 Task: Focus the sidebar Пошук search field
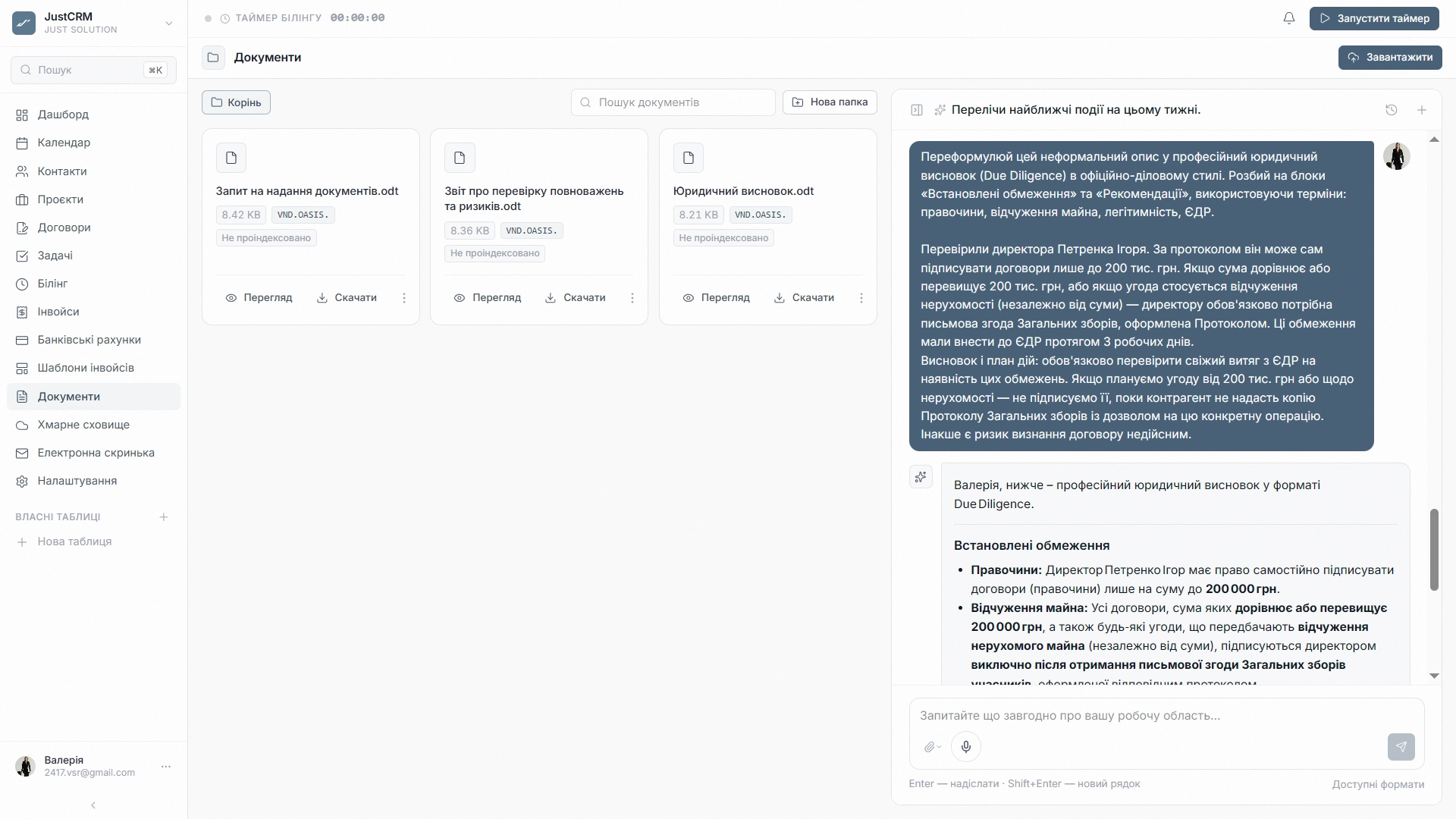[93, 70]
